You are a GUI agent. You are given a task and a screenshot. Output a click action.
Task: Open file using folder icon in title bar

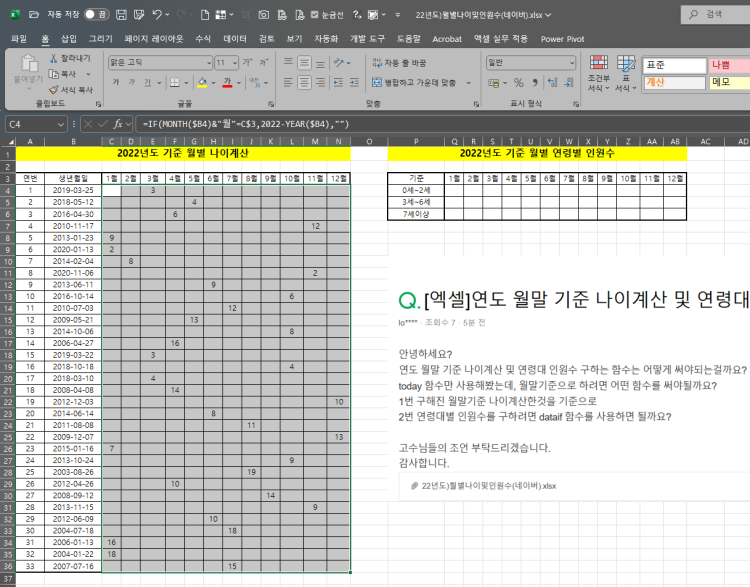click(x=34, y=15)
